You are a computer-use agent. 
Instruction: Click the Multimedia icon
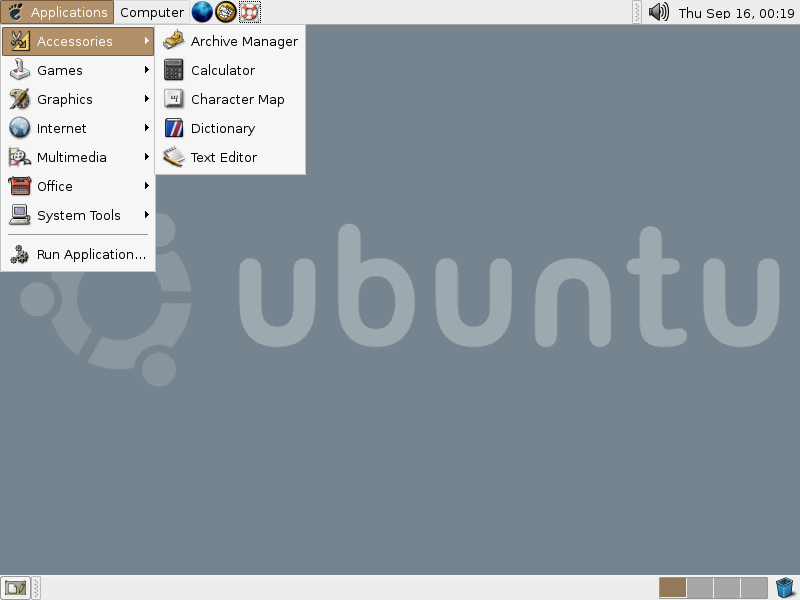pos(20,157)
